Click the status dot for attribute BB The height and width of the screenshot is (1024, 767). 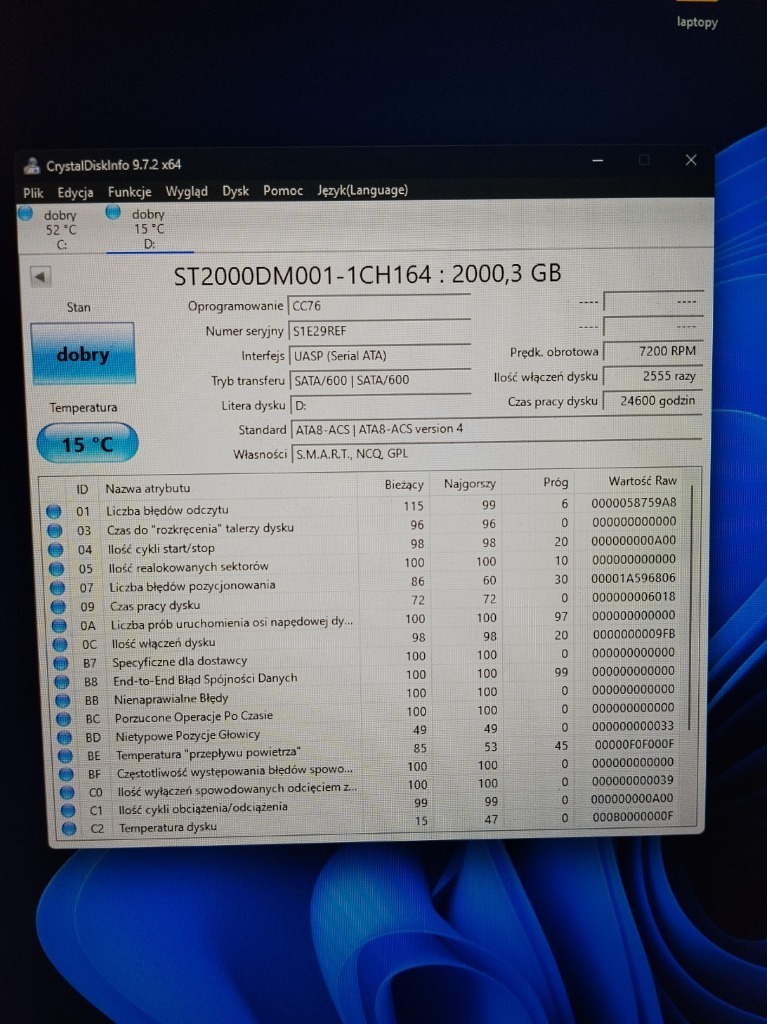(x=63, y=700)
